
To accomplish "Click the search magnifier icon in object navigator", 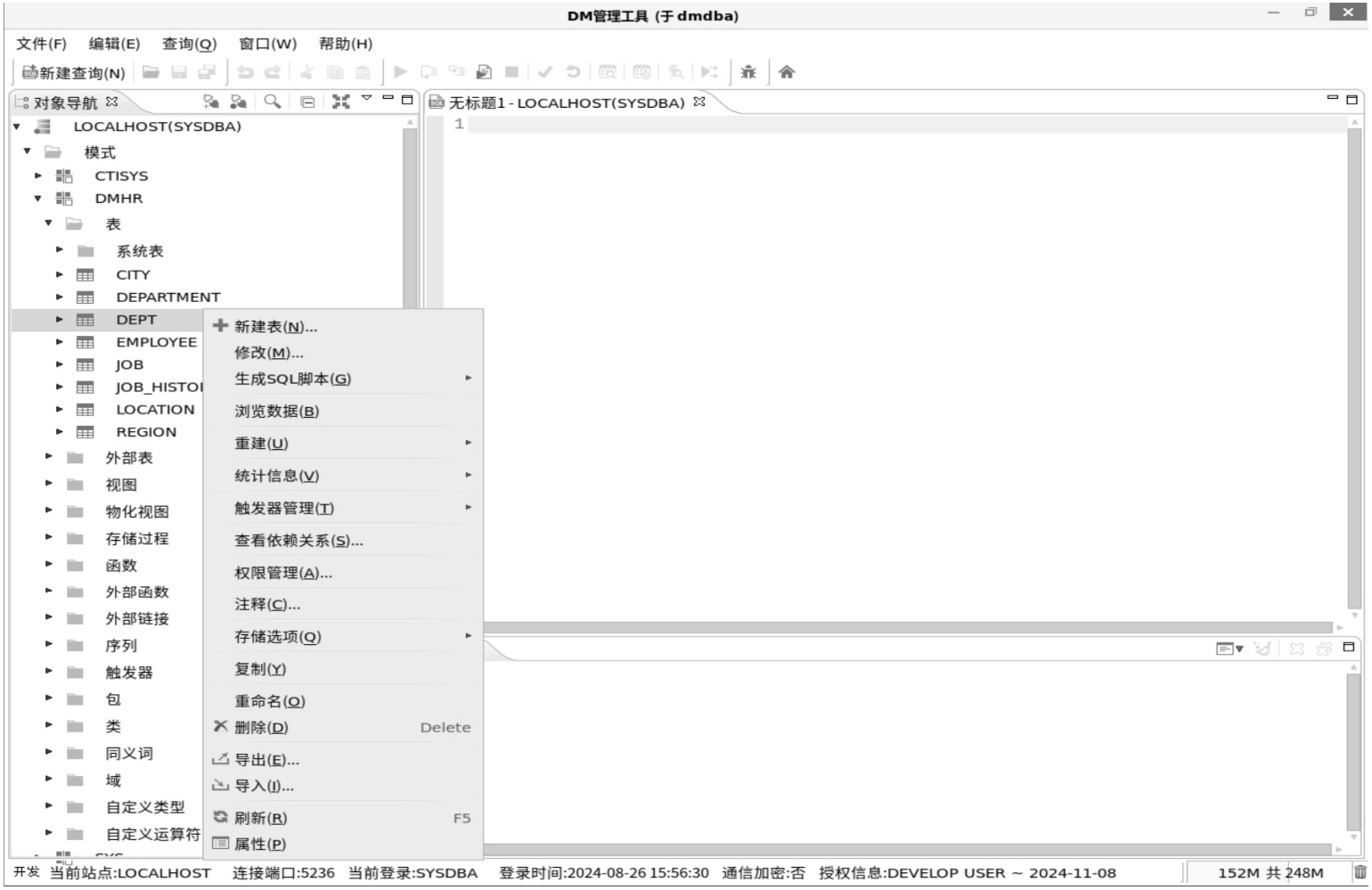I will tap(273, 102).
